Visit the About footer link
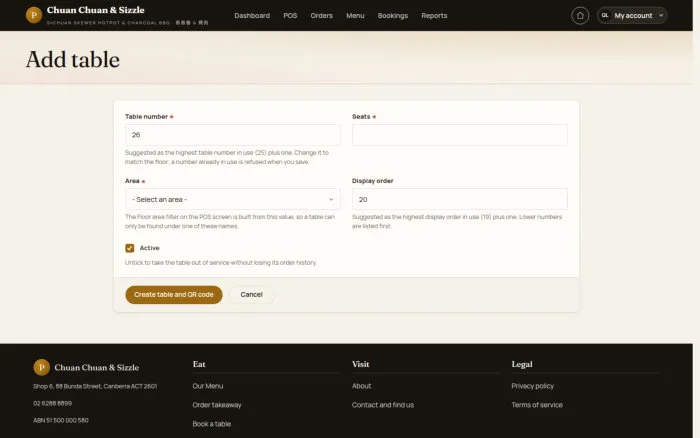 361,386
